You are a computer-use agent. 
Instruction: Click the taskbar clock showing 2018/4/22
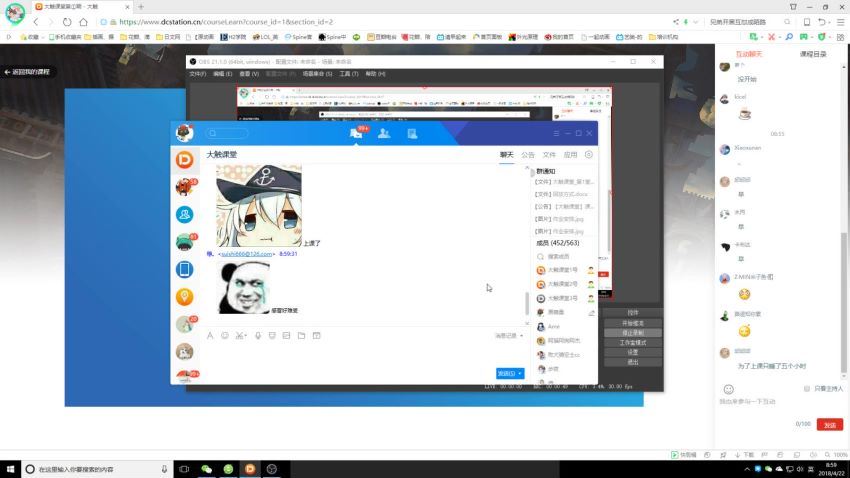click(x=831, y=469)
